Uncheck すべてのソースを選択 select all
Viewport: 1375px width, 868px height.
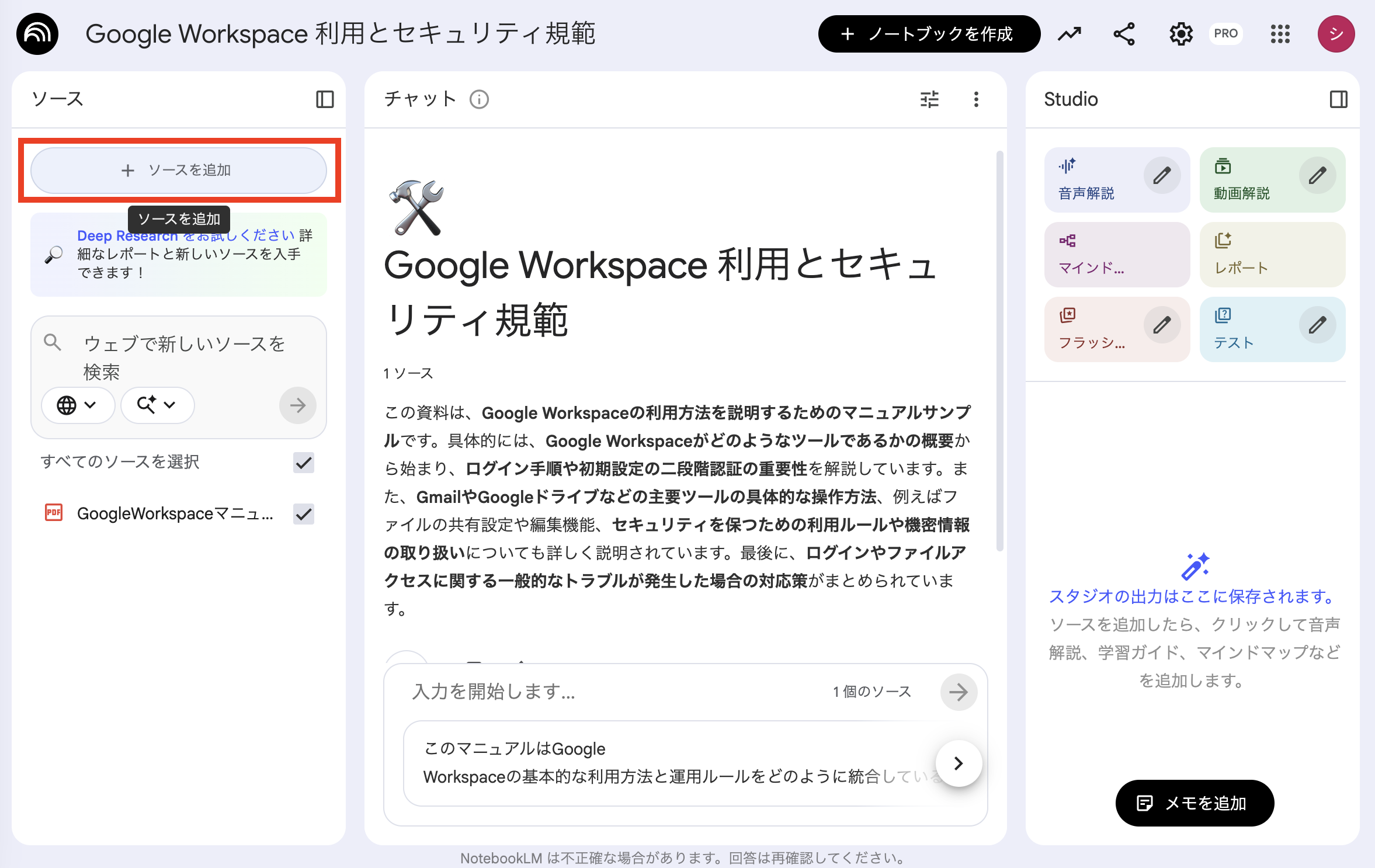coord(303,462)
